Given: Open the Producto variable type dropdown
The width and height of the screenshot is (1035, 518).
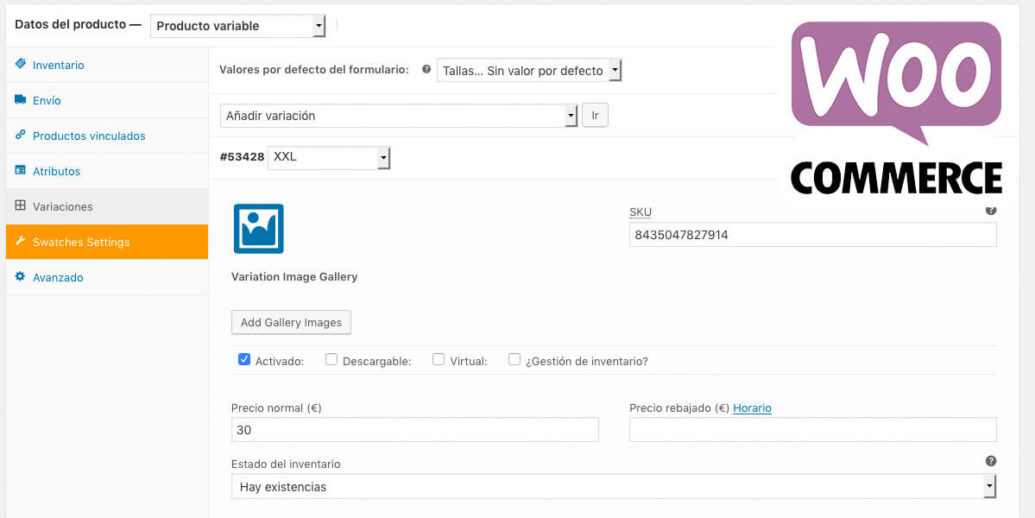Looking at the screenshot, I should (x=238, y=26).
